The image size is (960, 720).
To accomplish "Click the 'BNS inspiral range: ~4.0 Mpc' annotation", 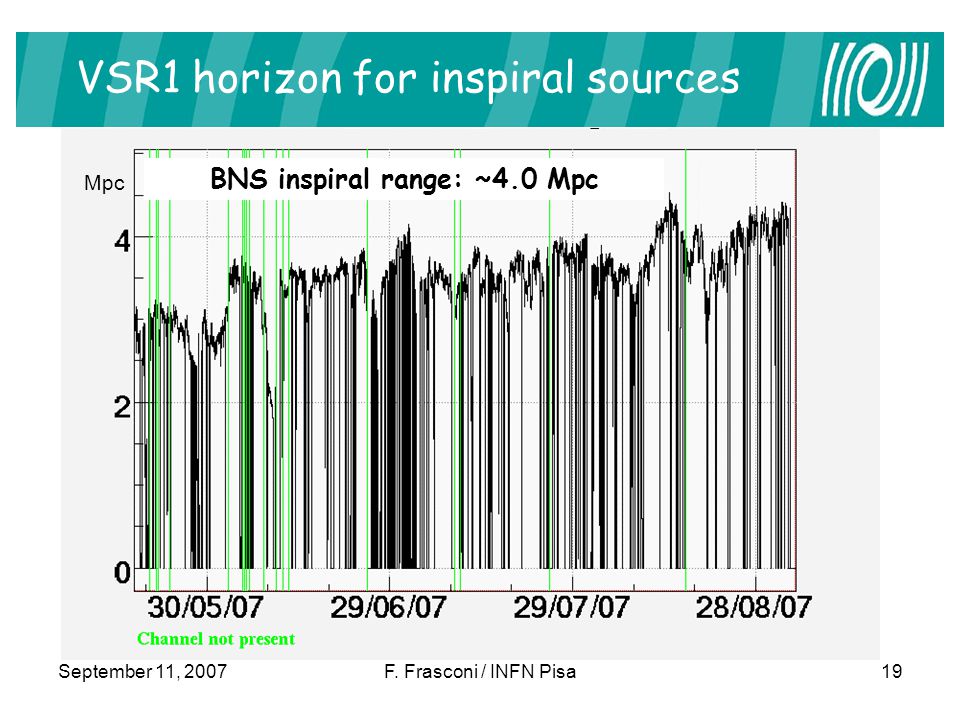I will pyautogui.click(x=404, y=179).
